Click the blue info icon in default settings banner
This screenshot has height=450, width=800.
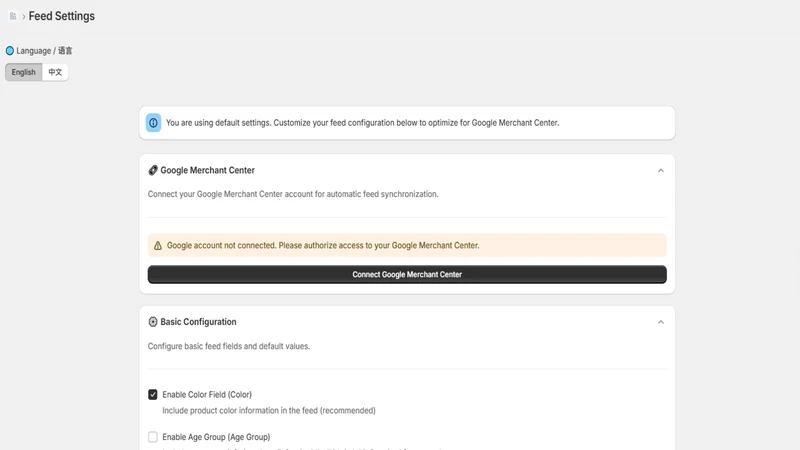pyautogui.click(x=153, y=123)
